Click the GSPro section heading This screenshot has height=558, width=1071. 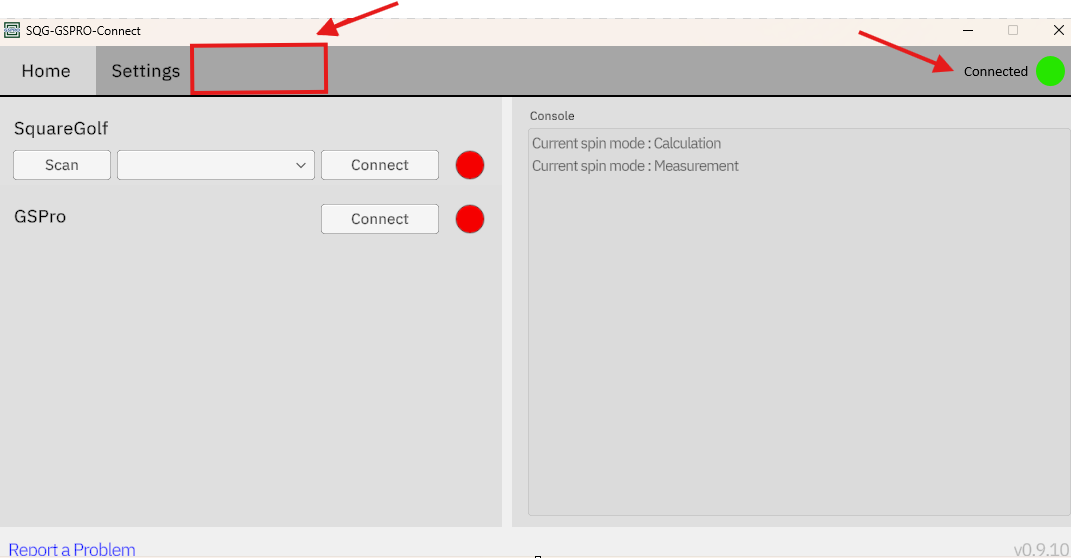pos(40,217)
